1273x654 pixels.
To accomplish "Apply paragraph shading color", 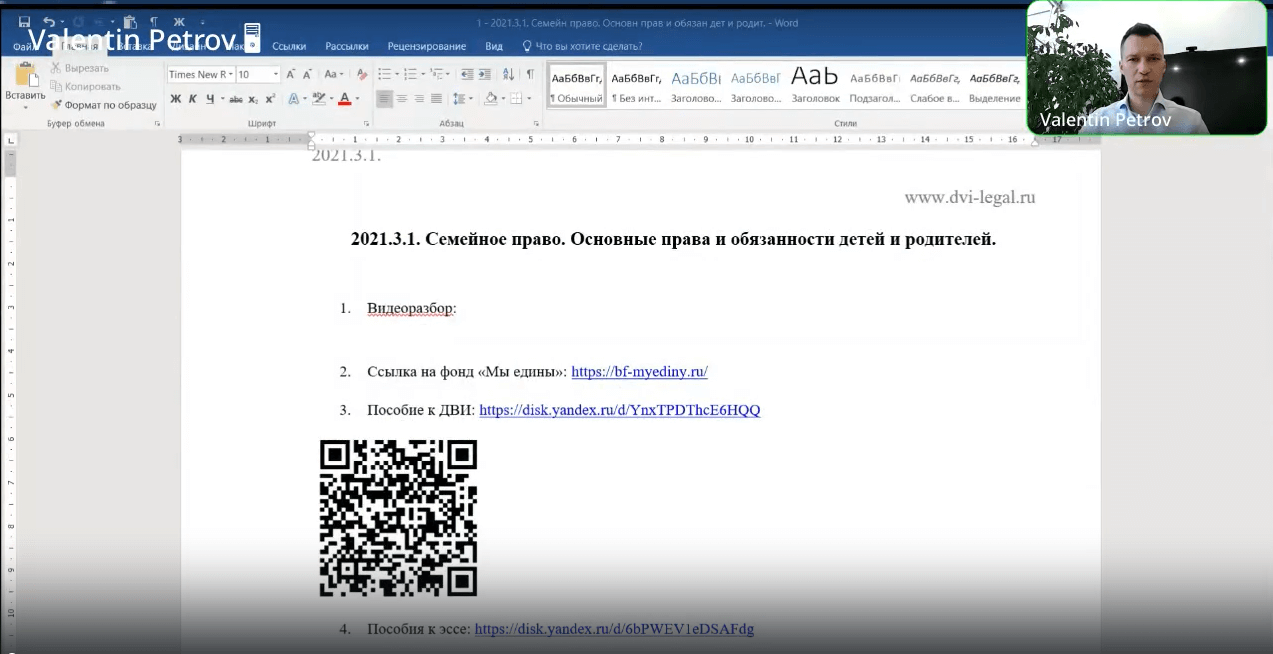I will point(490,98).
